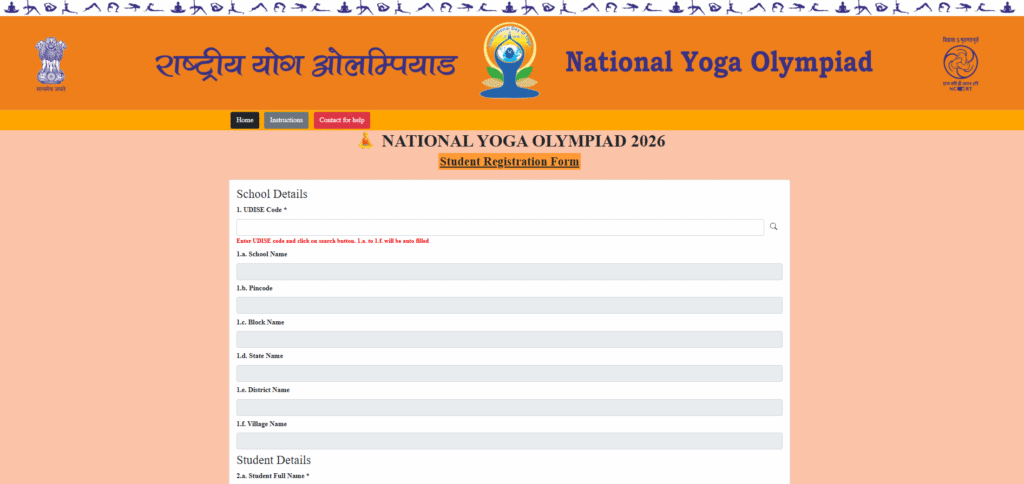Click the '1.f. Village Name' label
The width and height of the screenshot is (1024, 484).
click(x=261, y=424)
